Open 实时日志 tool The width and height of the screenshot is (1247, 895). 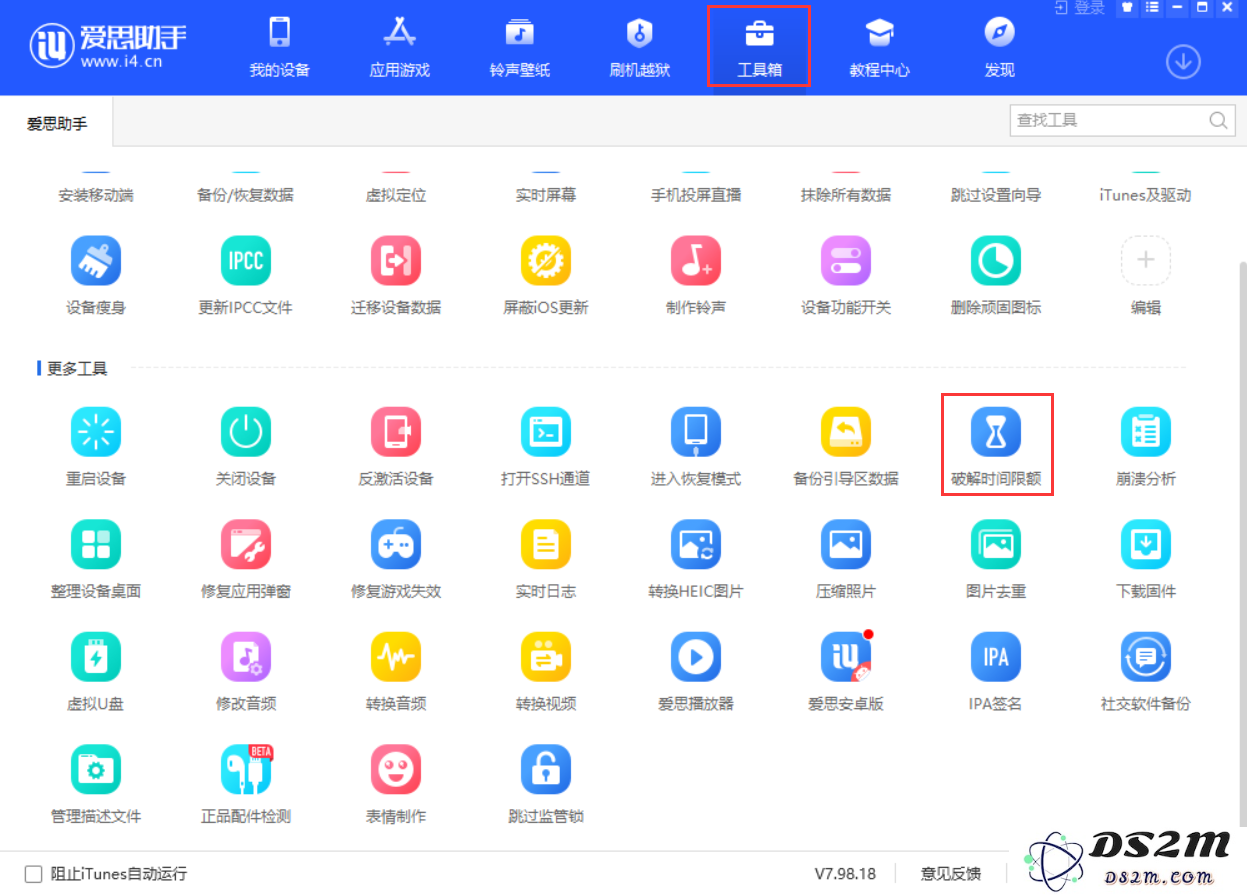(x=546, y=544)
